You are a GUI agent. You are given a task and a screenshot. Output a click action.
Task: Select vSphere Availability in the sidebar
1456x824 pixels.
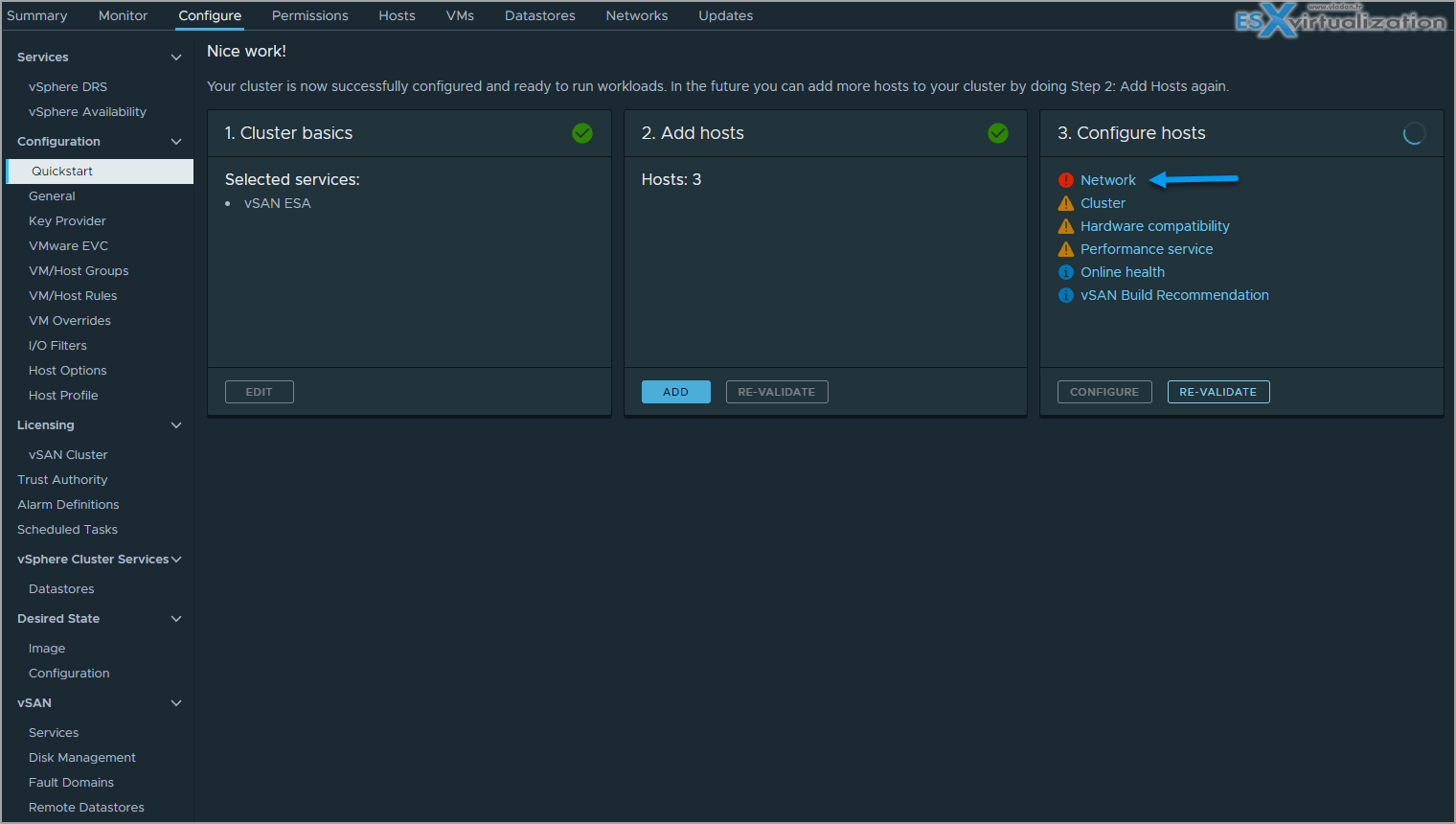pos(87,112)
